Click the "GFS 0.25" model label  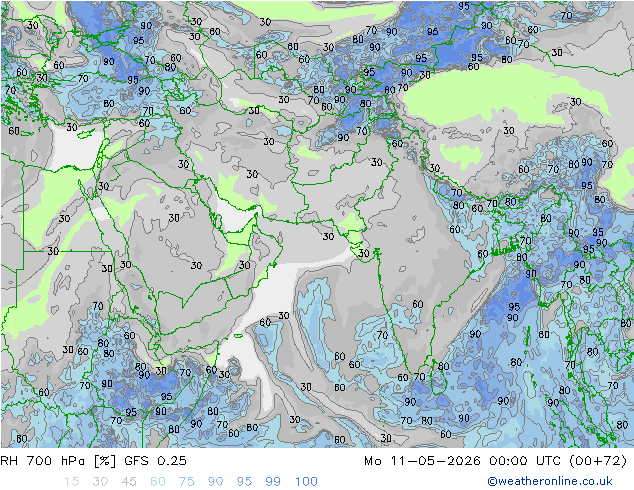[155, 460]
